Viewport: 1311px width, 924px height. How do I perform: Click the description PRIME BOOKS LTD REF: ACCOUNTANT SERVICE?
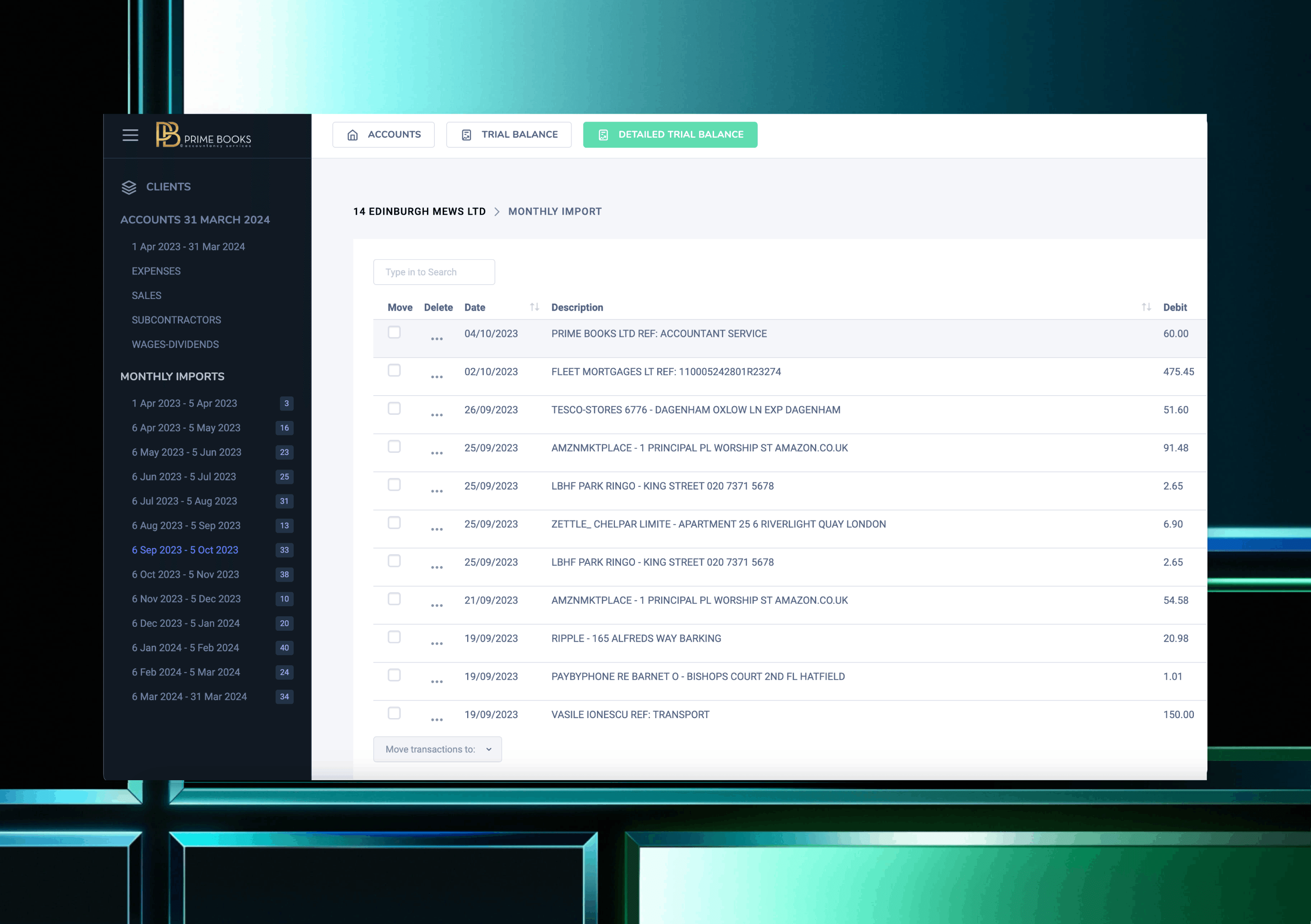[x=659, y=333]
